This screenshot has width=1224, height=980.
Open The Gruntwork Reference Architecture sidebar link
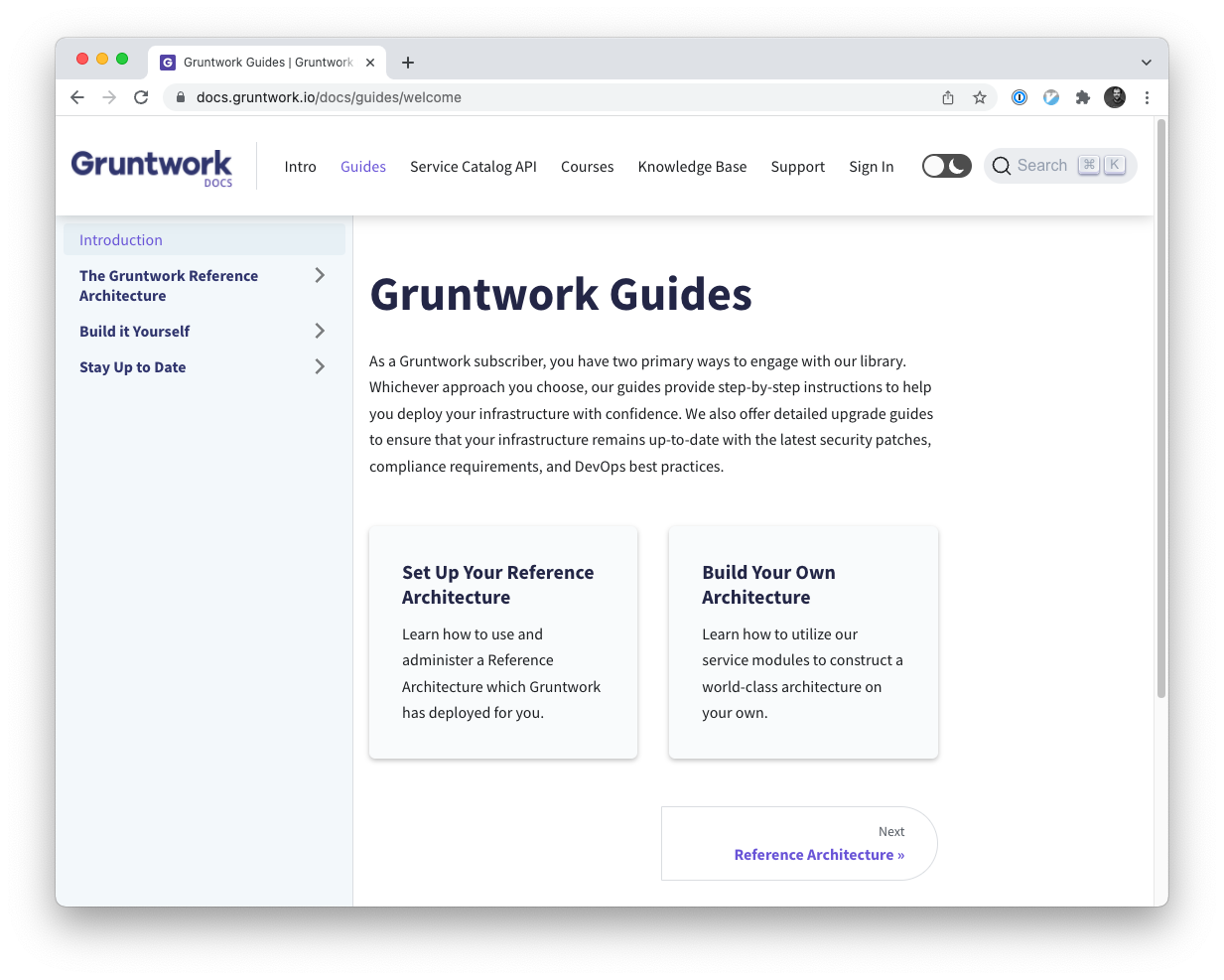pos(169,286)
